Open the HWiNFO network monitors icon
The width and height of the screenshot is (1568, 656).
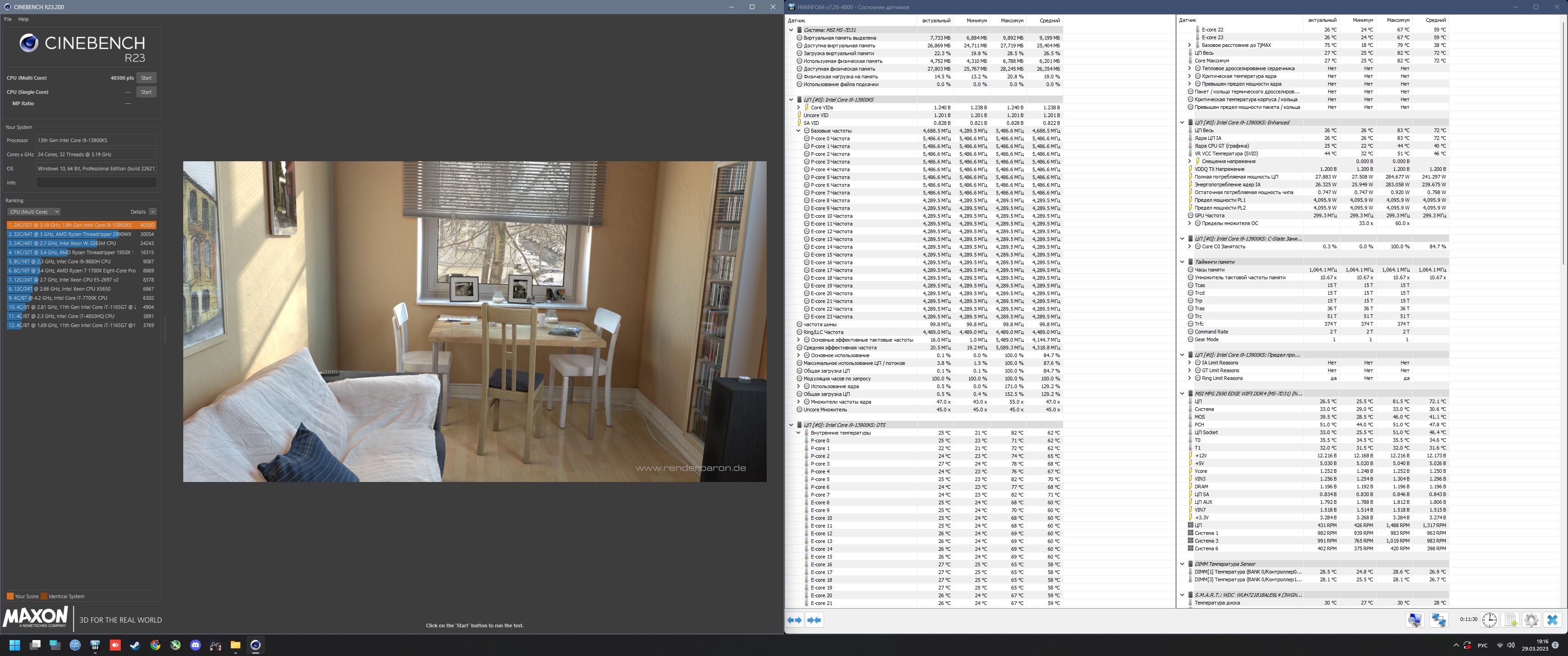tap(1439, 620)
